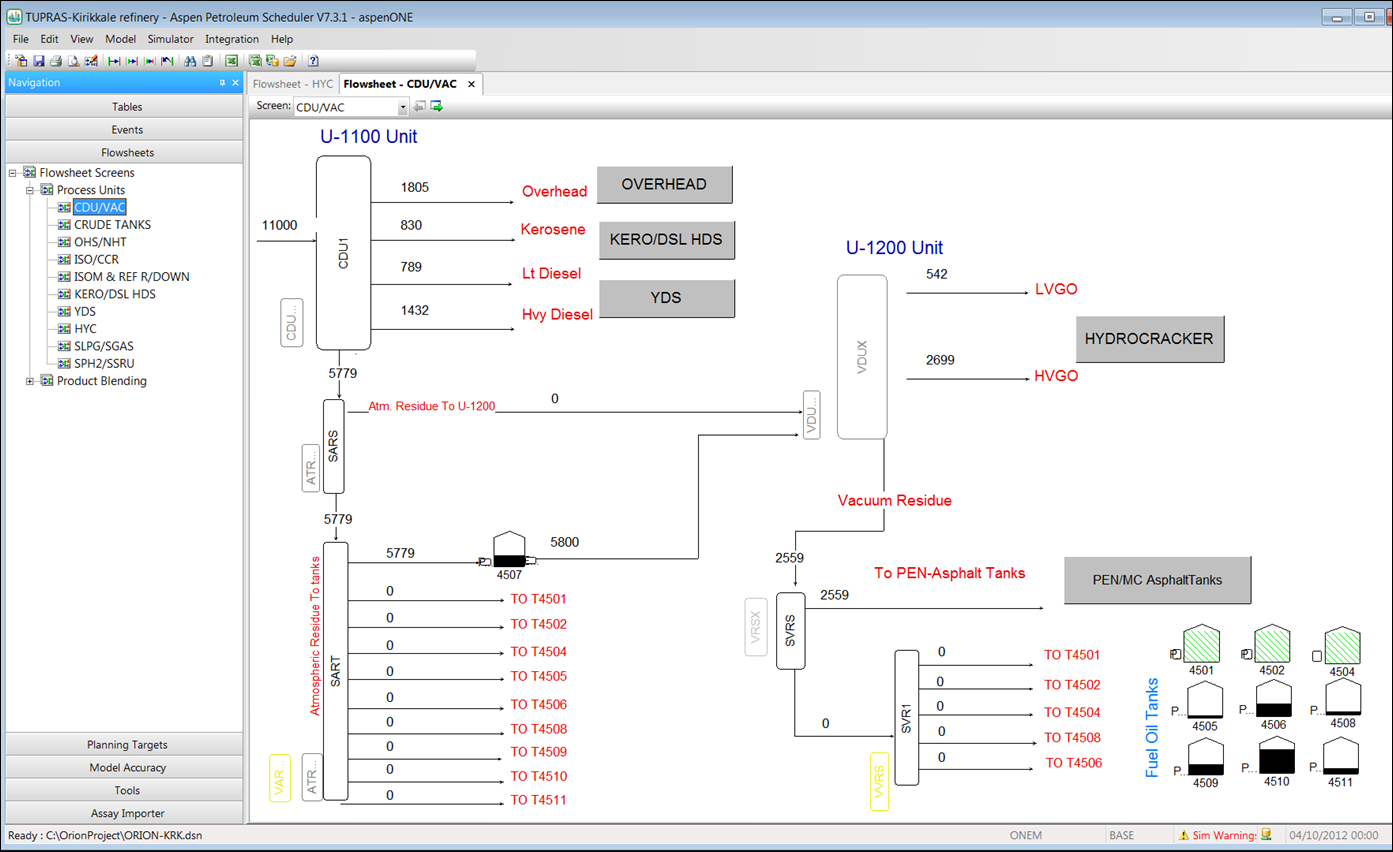Toggle the checkbox beside tank 4502
Screen dimensions: 1393x852
point(1246,655)
